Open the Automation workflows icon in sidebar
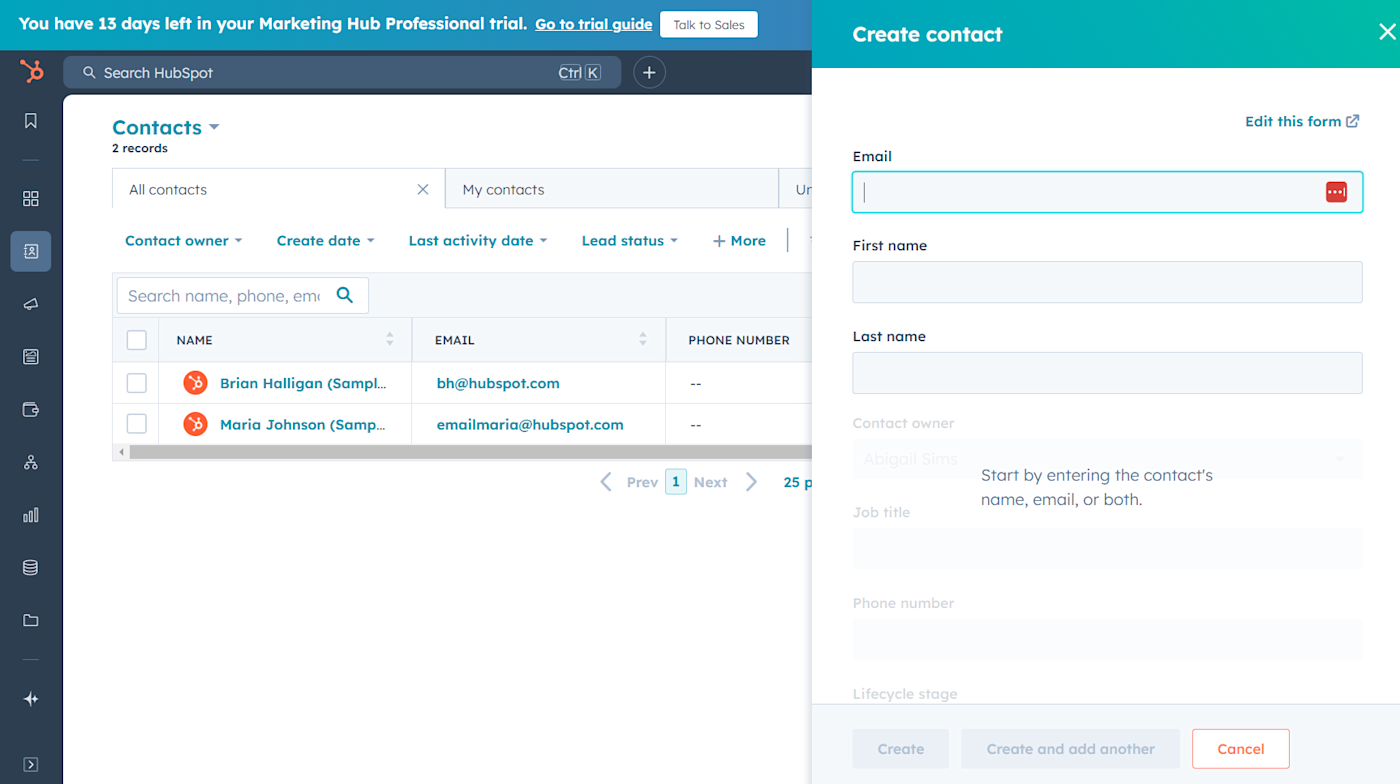This screenshot has width=1400, height=784. (x=31, y=462)
